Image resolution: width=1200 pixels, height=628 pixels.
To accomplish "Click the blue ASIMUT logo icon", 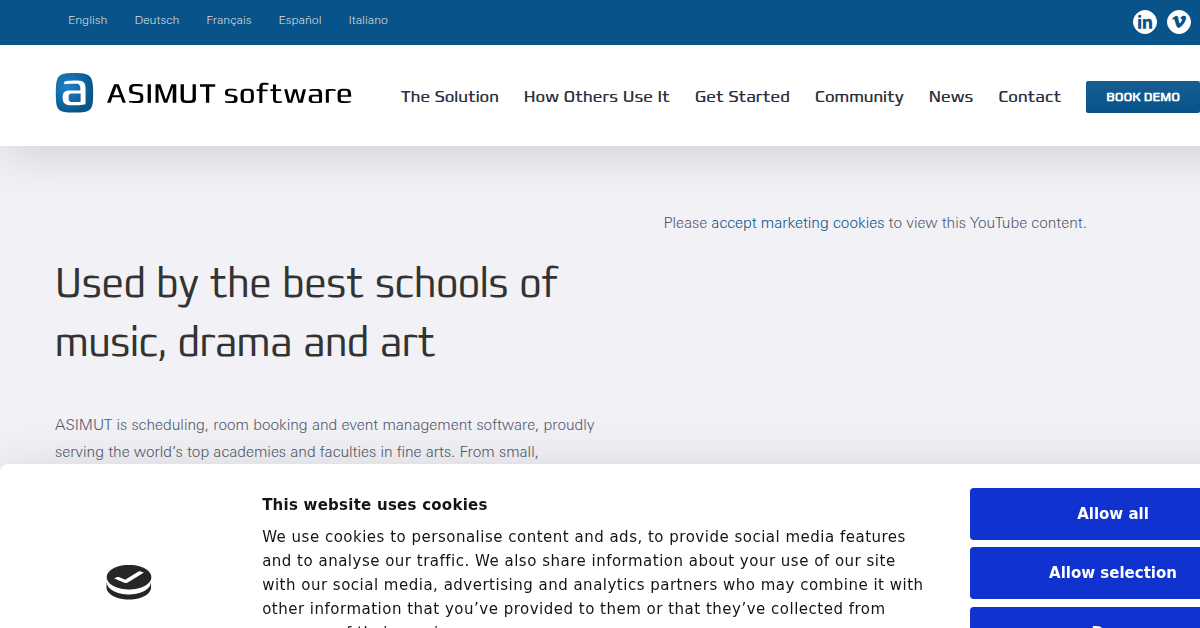I will pyautogui.click(x=74, y=93).
